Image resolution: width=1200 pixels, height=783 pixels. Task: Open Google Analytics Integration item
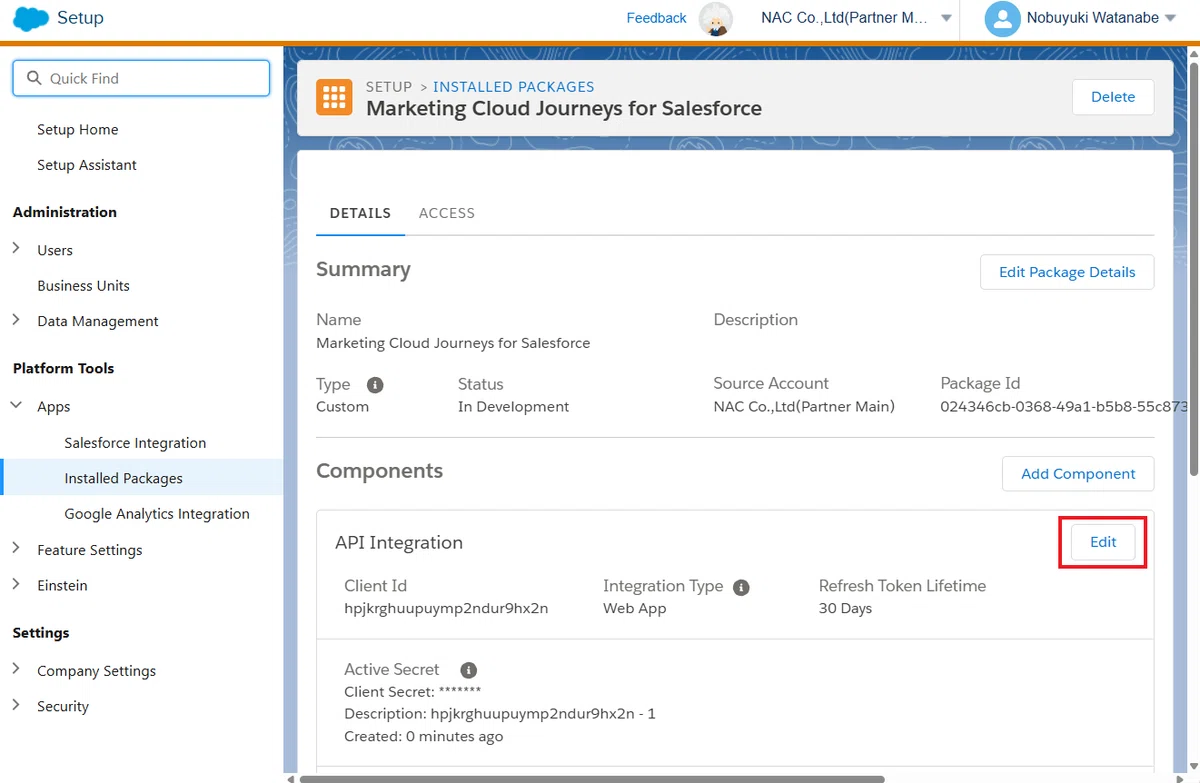157,514
